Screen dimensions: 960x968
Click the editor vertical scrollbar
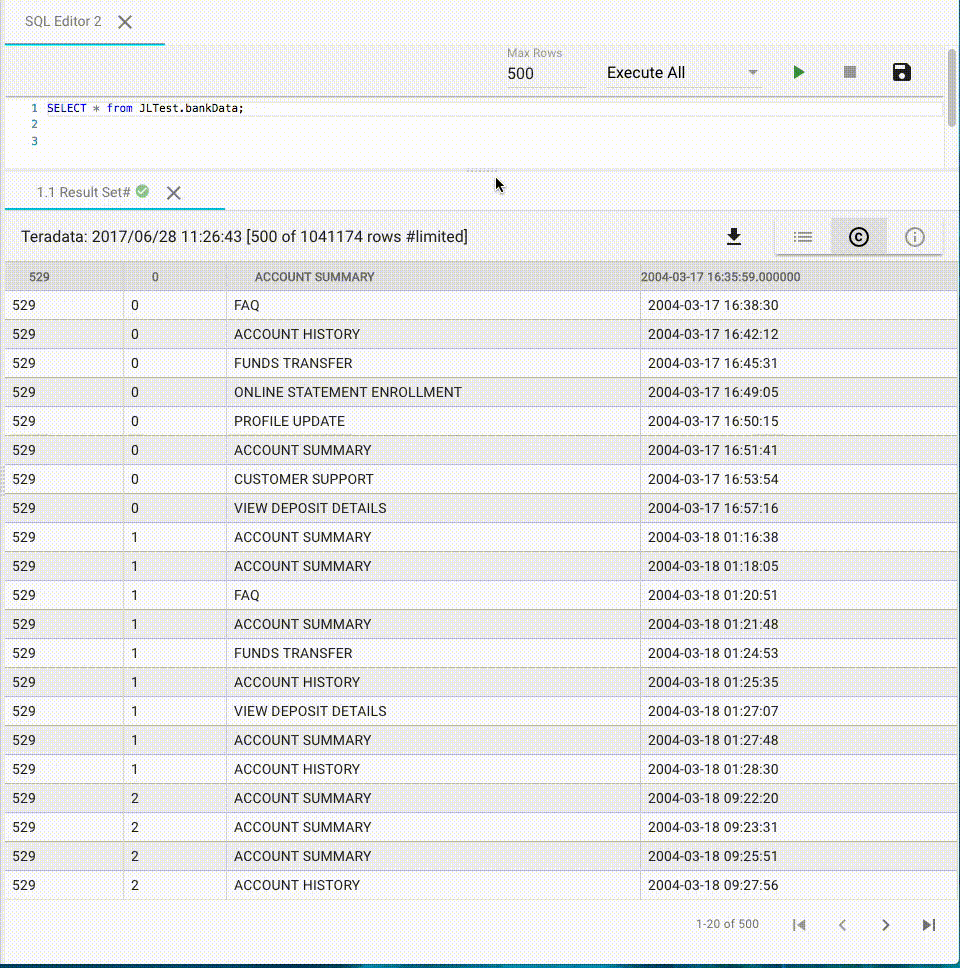tap(952, 88)
